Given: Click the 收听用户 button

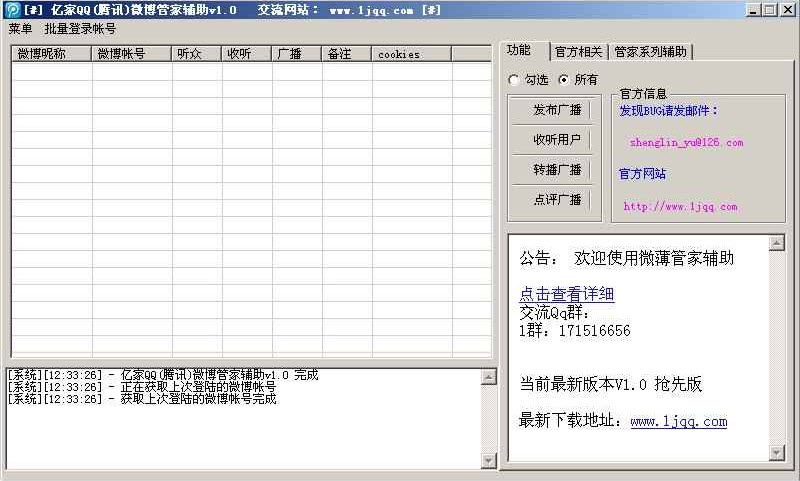Looking at the screenshot, I should pyautogui.click(x=553, y=140).
